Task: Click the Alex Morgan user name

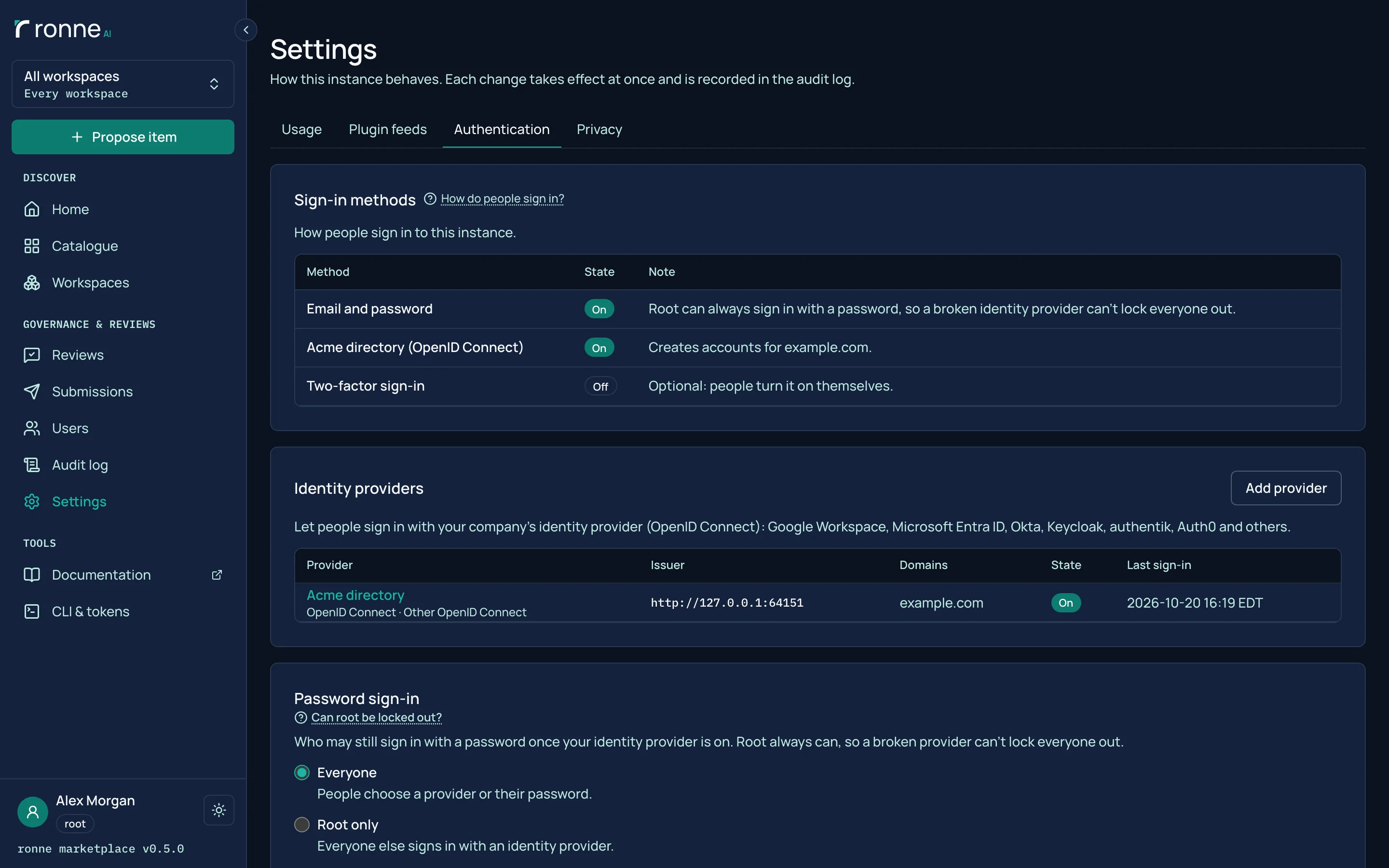Action: point(95,800)
